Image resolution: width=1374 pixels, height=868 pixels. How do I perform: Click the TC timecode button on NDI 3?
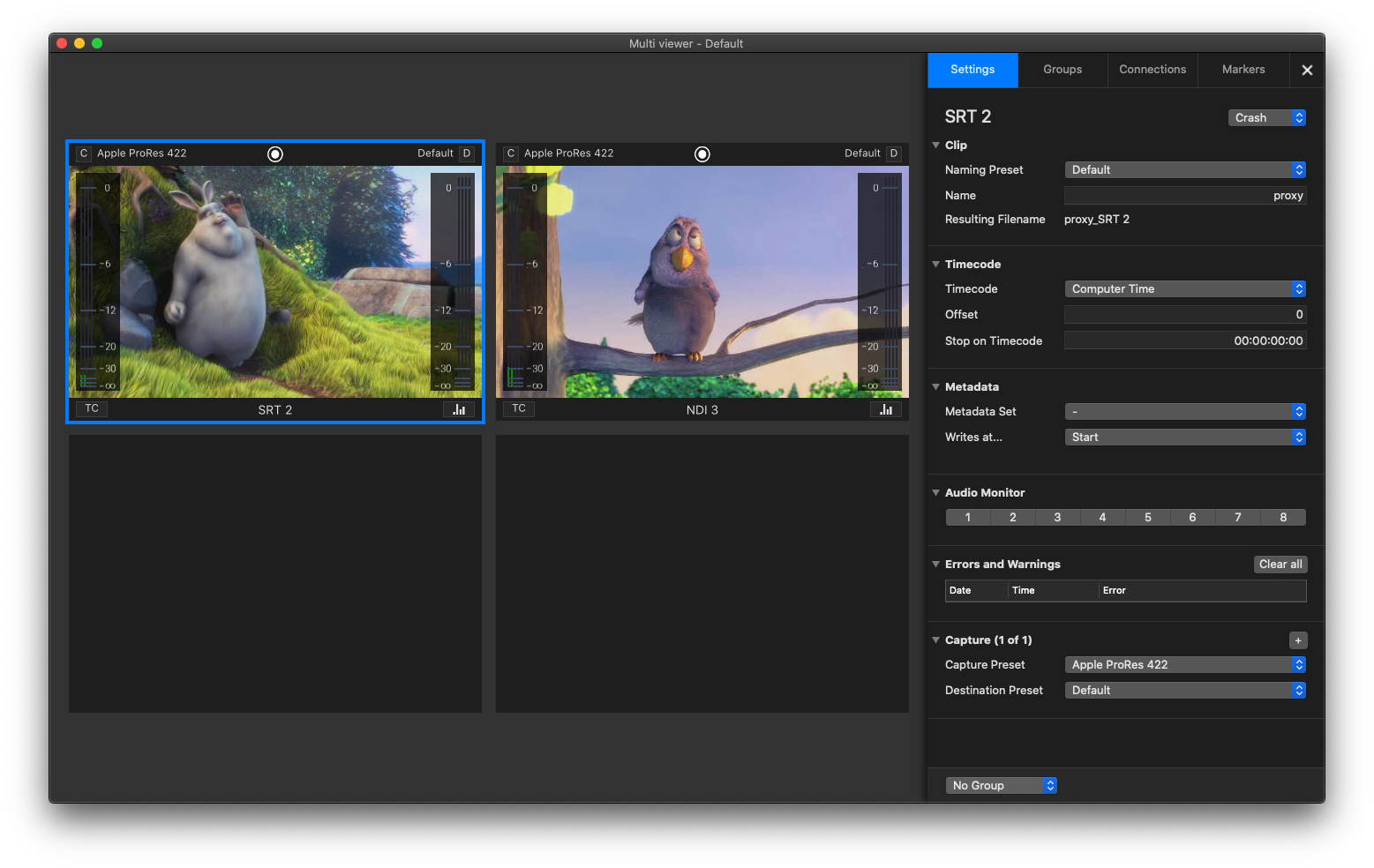[x=519, y=408]
